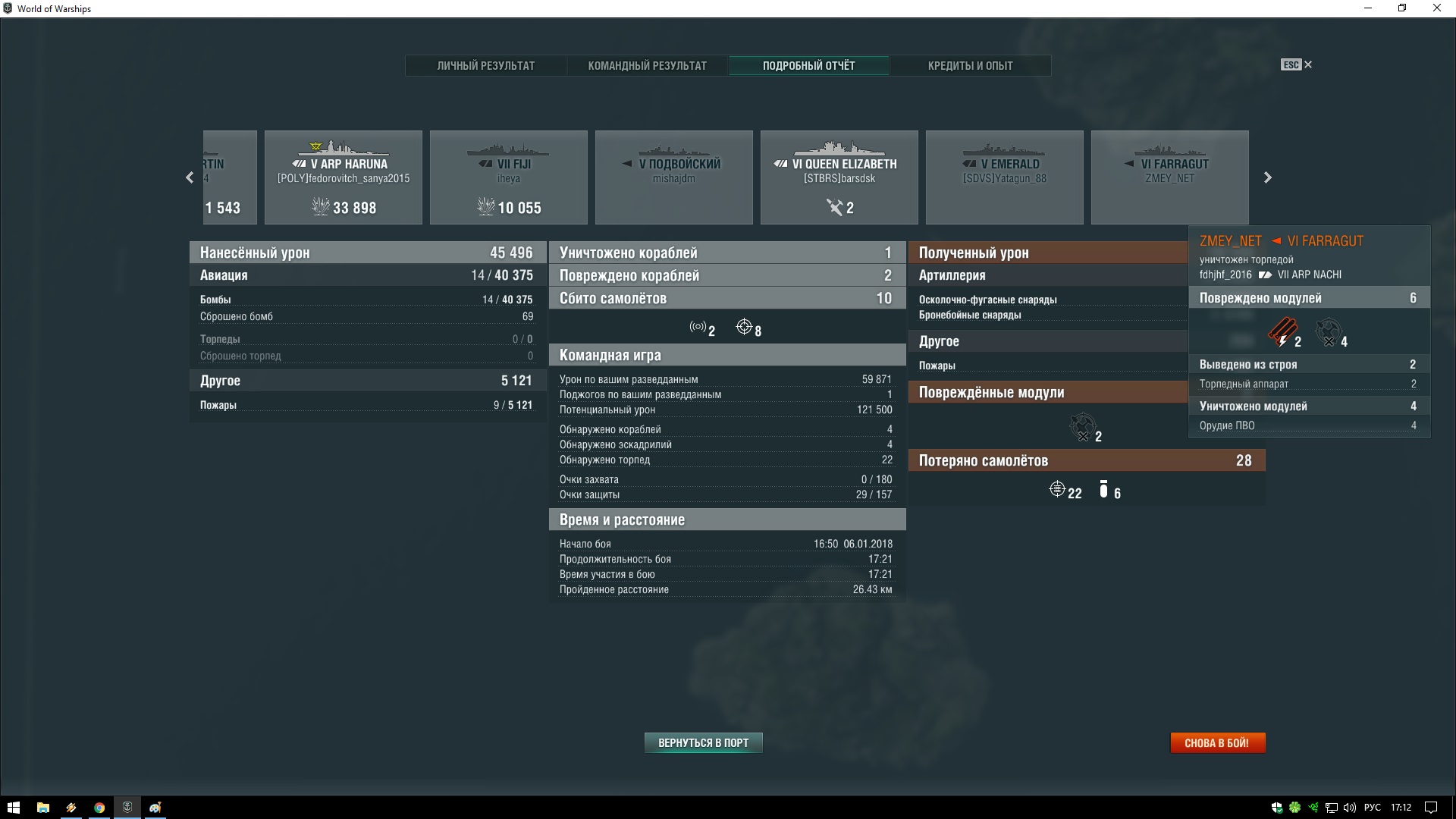This screenshot has width=1456, height=819.
Task: Click the Урон по вашим разведданным row
Action: point(727,379)
